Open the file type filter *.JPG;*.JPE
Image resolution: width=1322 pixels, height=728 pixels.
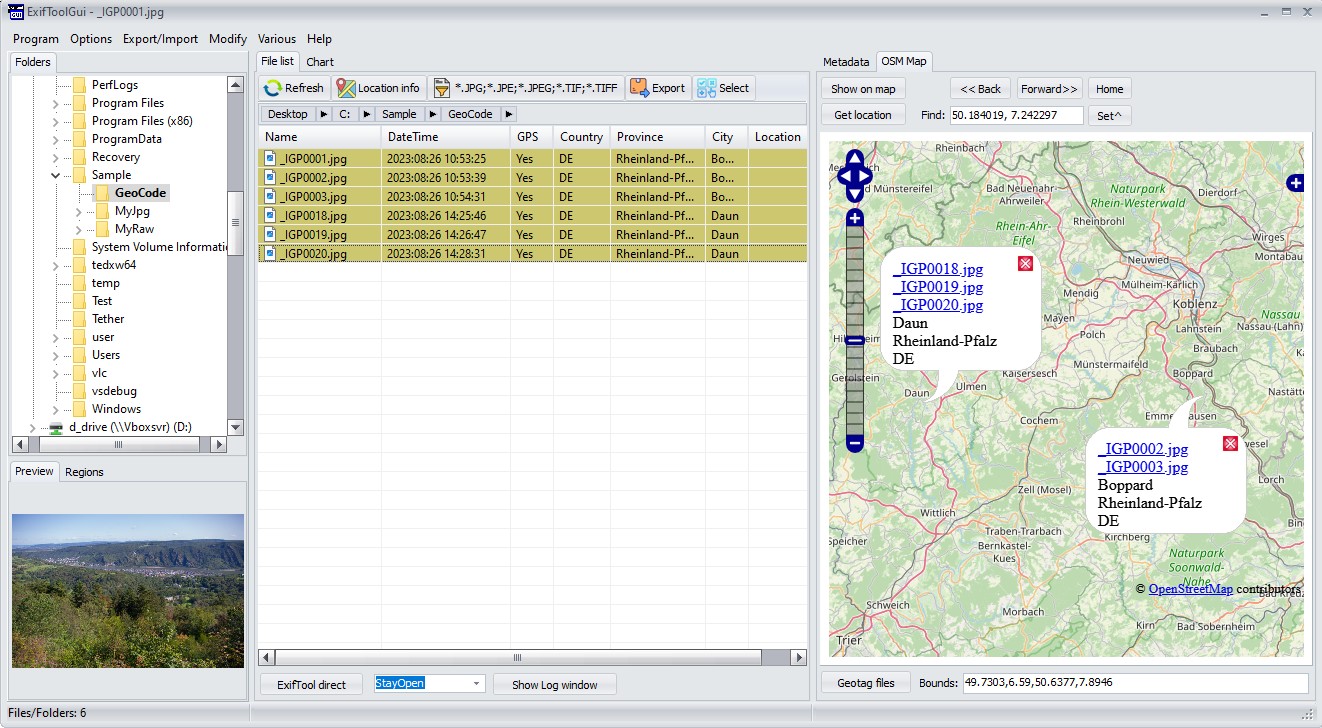pyautogui.click(x=526, y=88)
